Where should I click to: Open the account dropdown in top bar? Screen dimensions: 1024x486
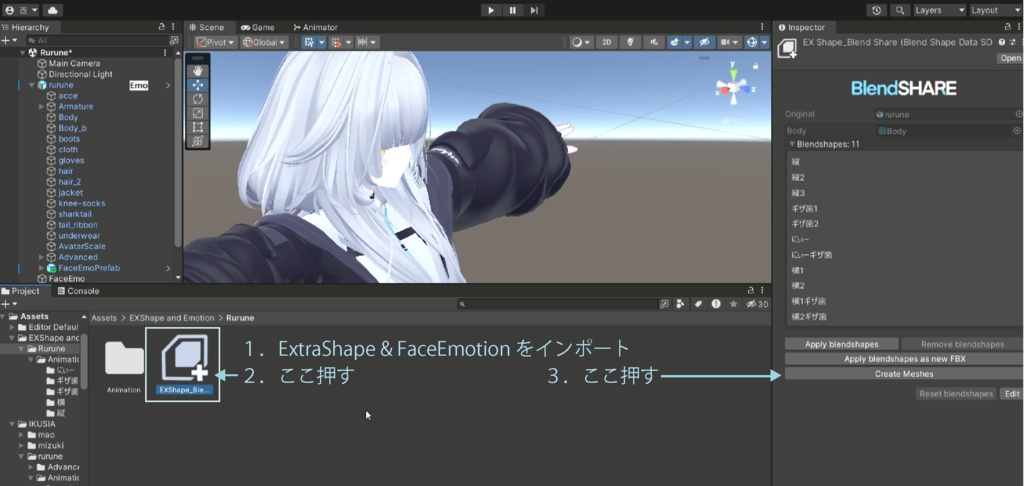coord(21,10)
